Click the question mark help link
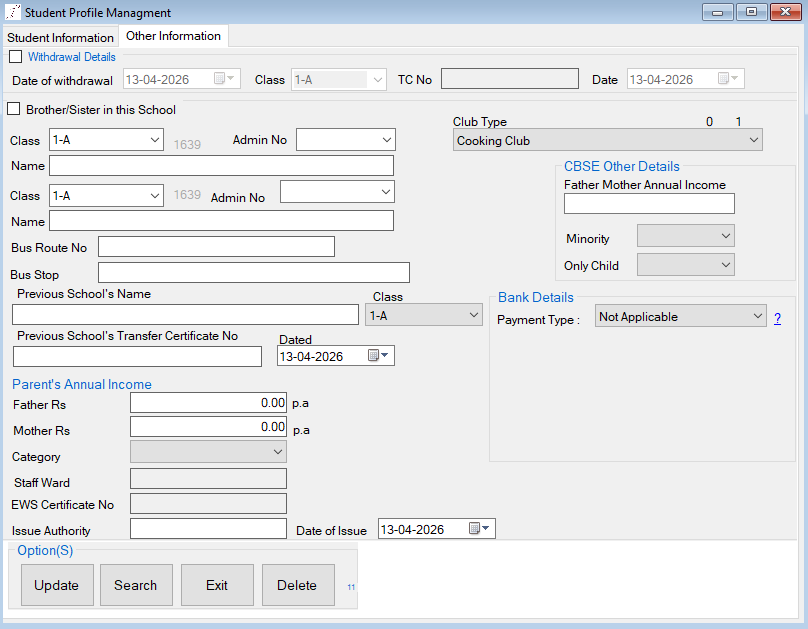808x629 pixels. click(778, 317)
